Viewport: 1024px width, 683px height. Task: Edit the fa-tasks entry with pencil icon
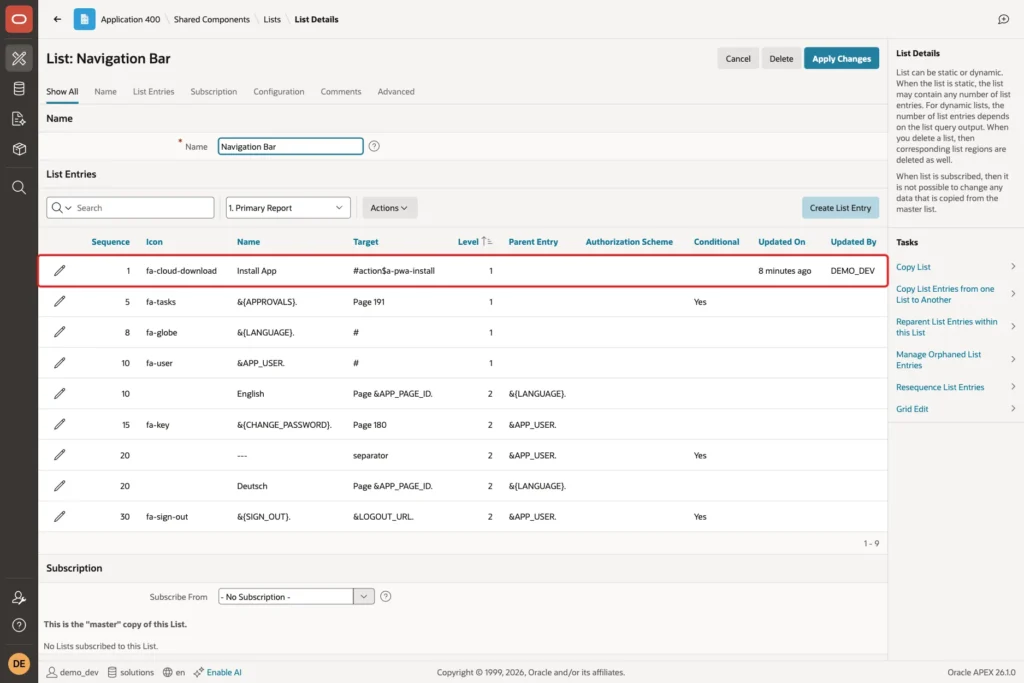point(59,302)
